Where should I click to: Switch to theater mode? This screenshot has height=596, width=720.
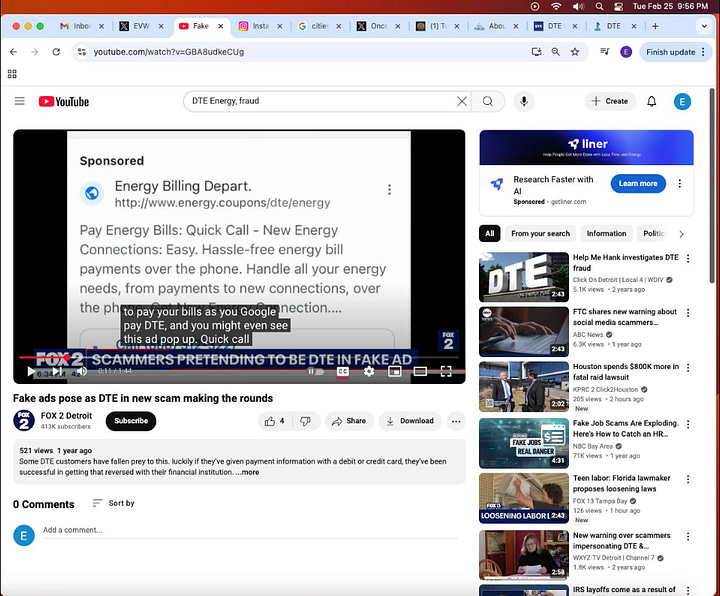pos(420,371)
